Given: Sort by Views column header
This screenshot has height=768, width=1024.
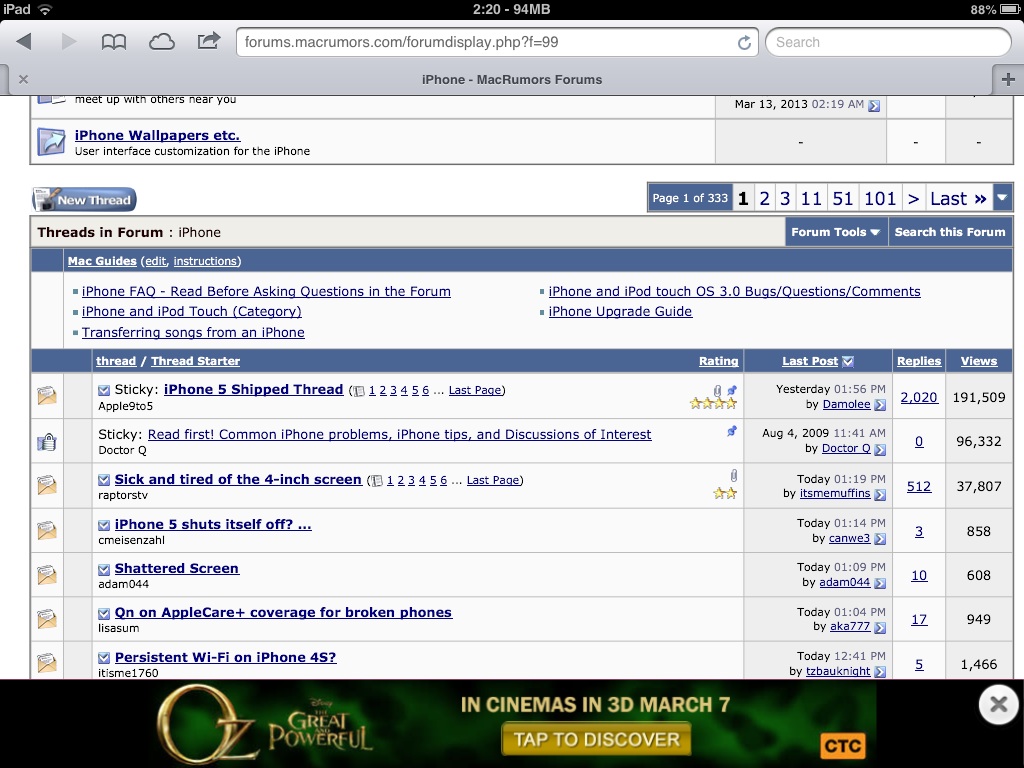Looking at the screenshot, I should click(x=978, y=361).
